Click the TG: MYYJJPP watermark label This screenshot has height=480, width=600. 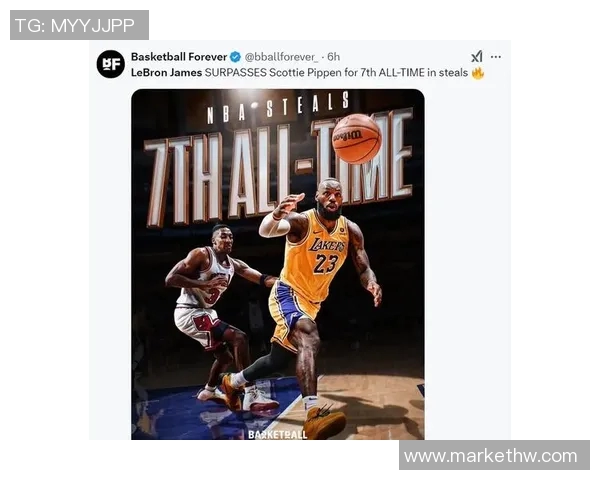pyautogui.click(x=79, y=25)
